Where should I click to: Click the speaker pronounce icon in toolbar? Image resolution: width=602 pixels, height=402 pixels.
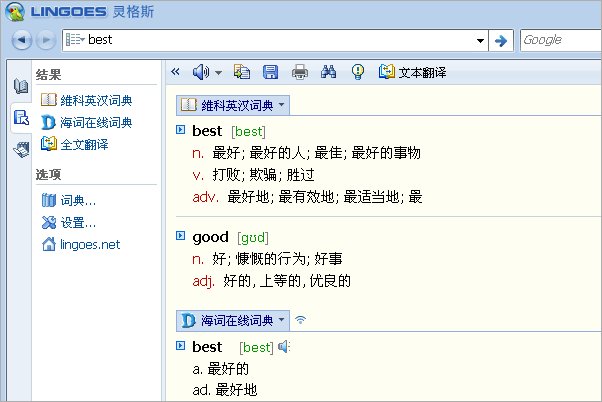[201, 72]
